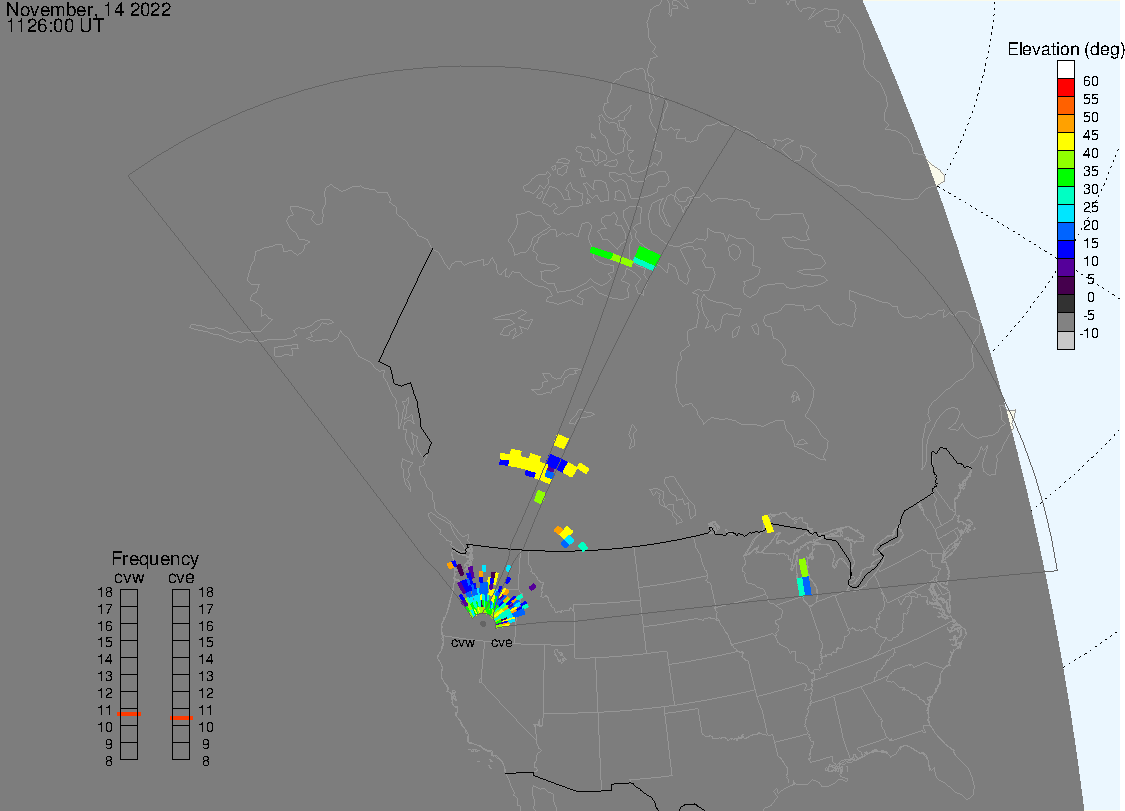
Task: Click '14' on the cvw frequency scale
Action: (x=105, y=659)
